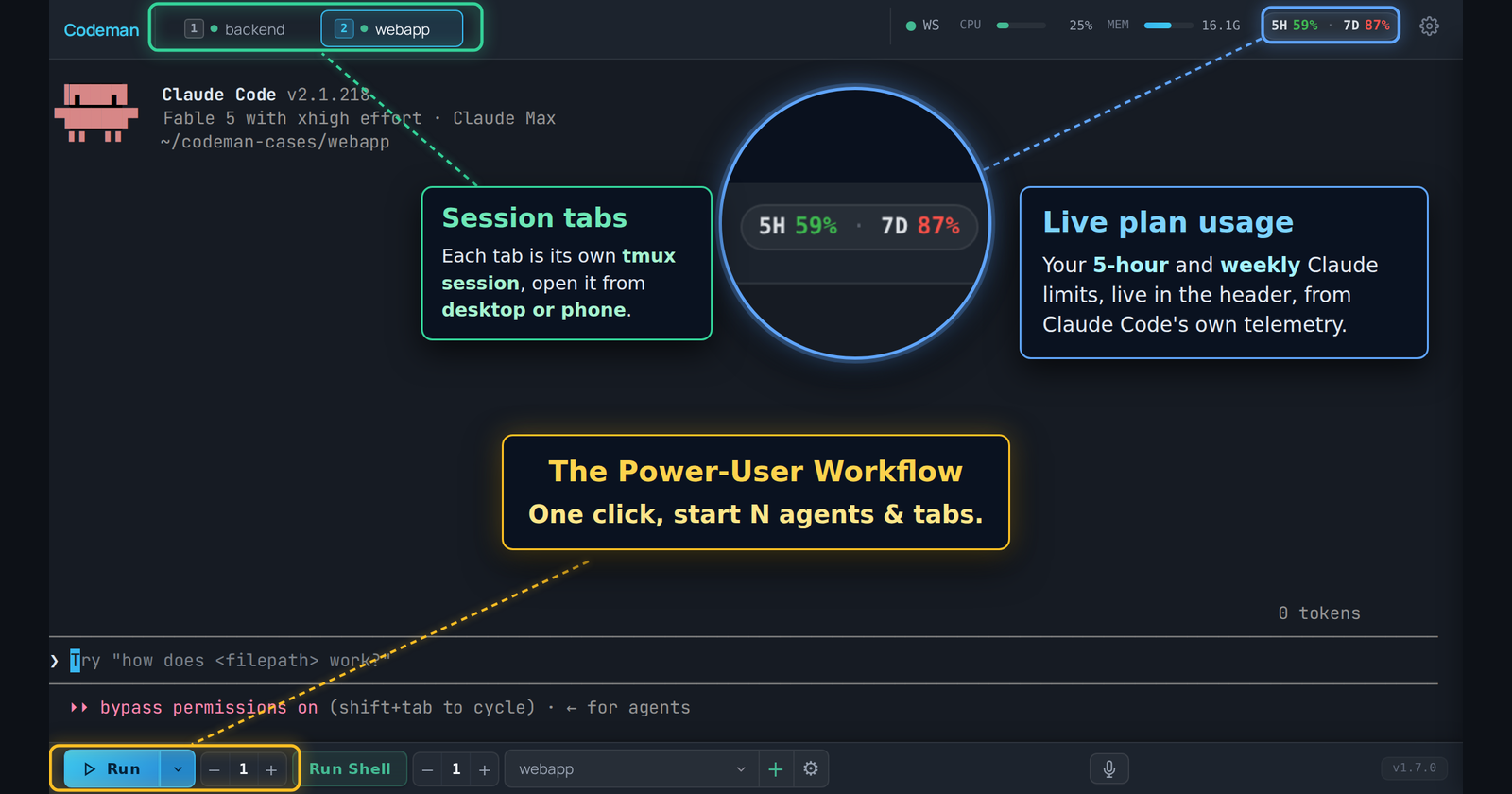Decrease the Run agent count with minus
Image resolution: width=1512 pixels, height=794 pixels.
[215, 769]
